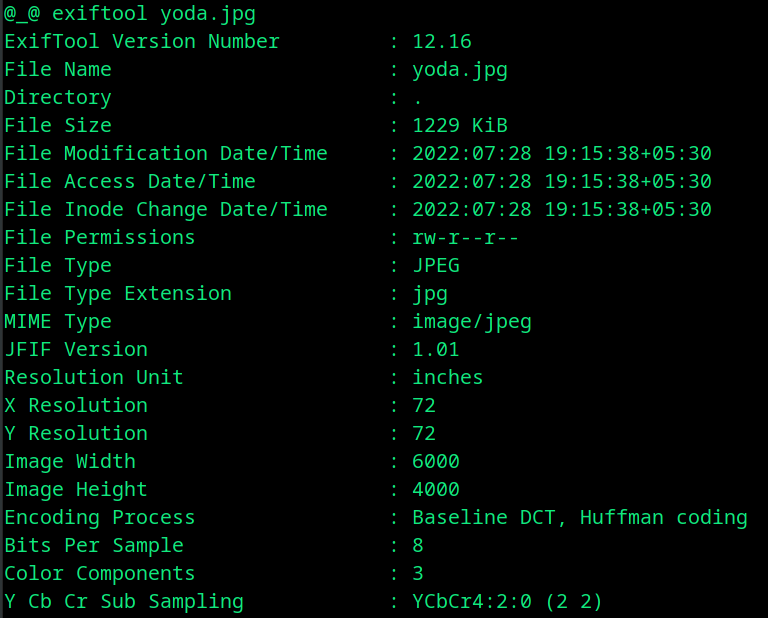
Task: Click the File Name value yoda.jpg
Action: click(460, 69)
